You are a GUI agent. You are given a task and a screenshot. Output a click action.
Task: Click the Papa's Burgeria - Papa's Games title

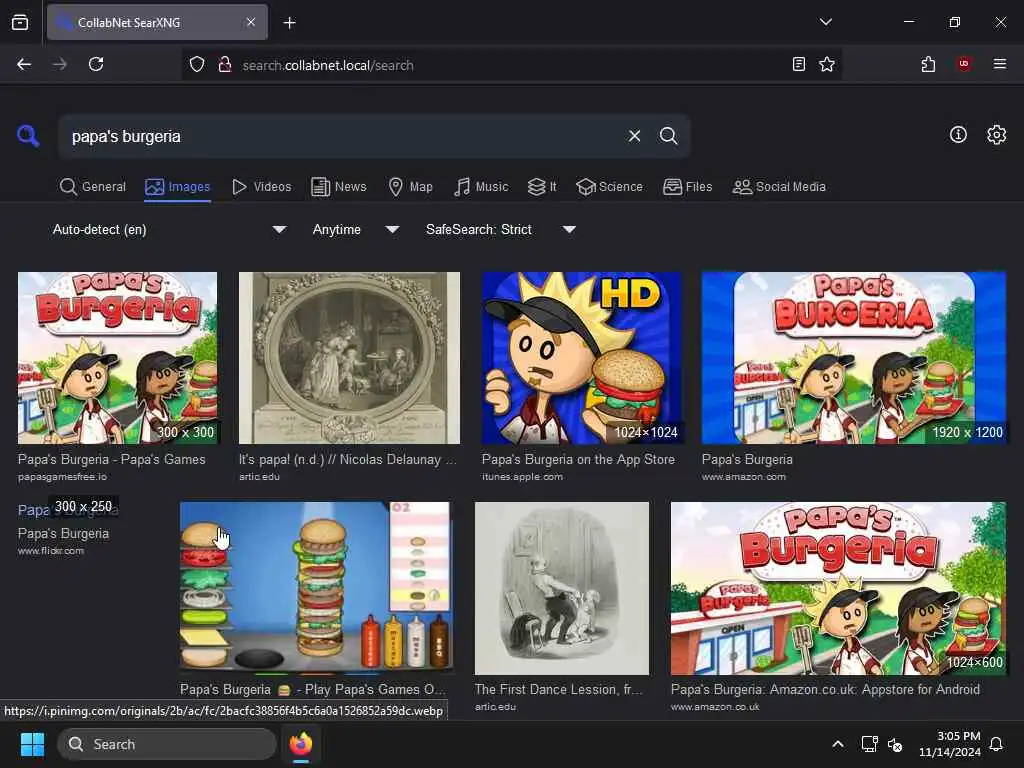tap(112, 459)
